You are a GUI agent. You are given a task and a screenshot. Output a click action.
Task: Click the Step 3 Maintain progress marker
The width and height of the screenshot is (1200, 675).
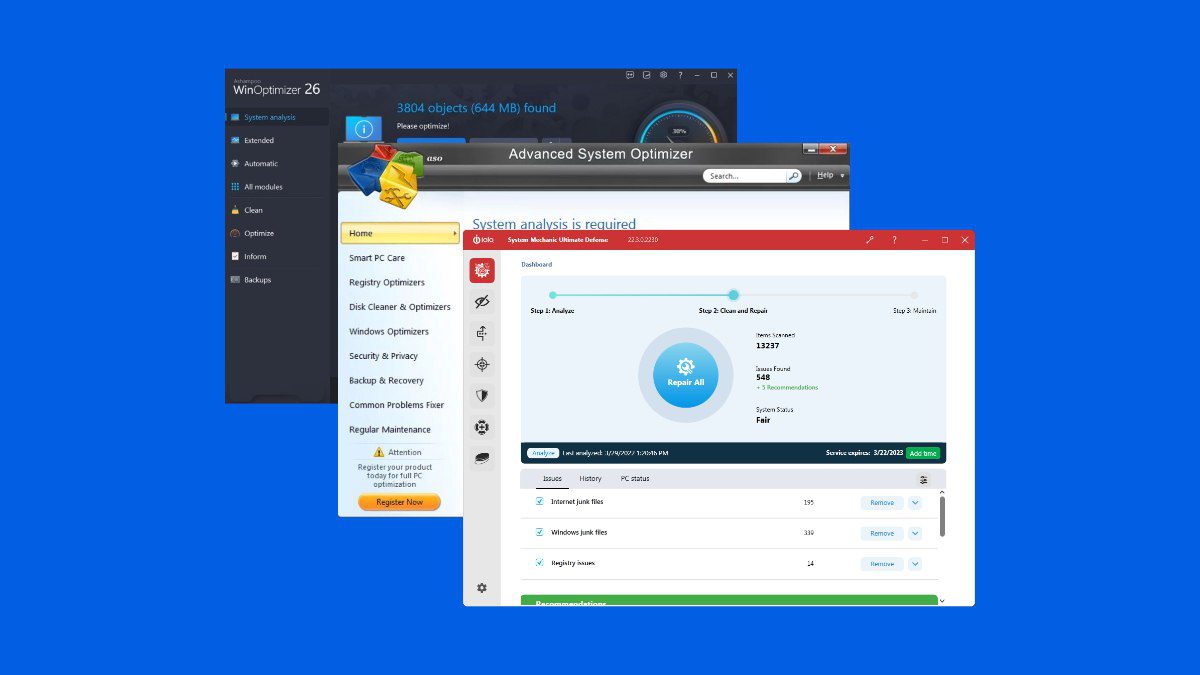(x=914, y=295)
